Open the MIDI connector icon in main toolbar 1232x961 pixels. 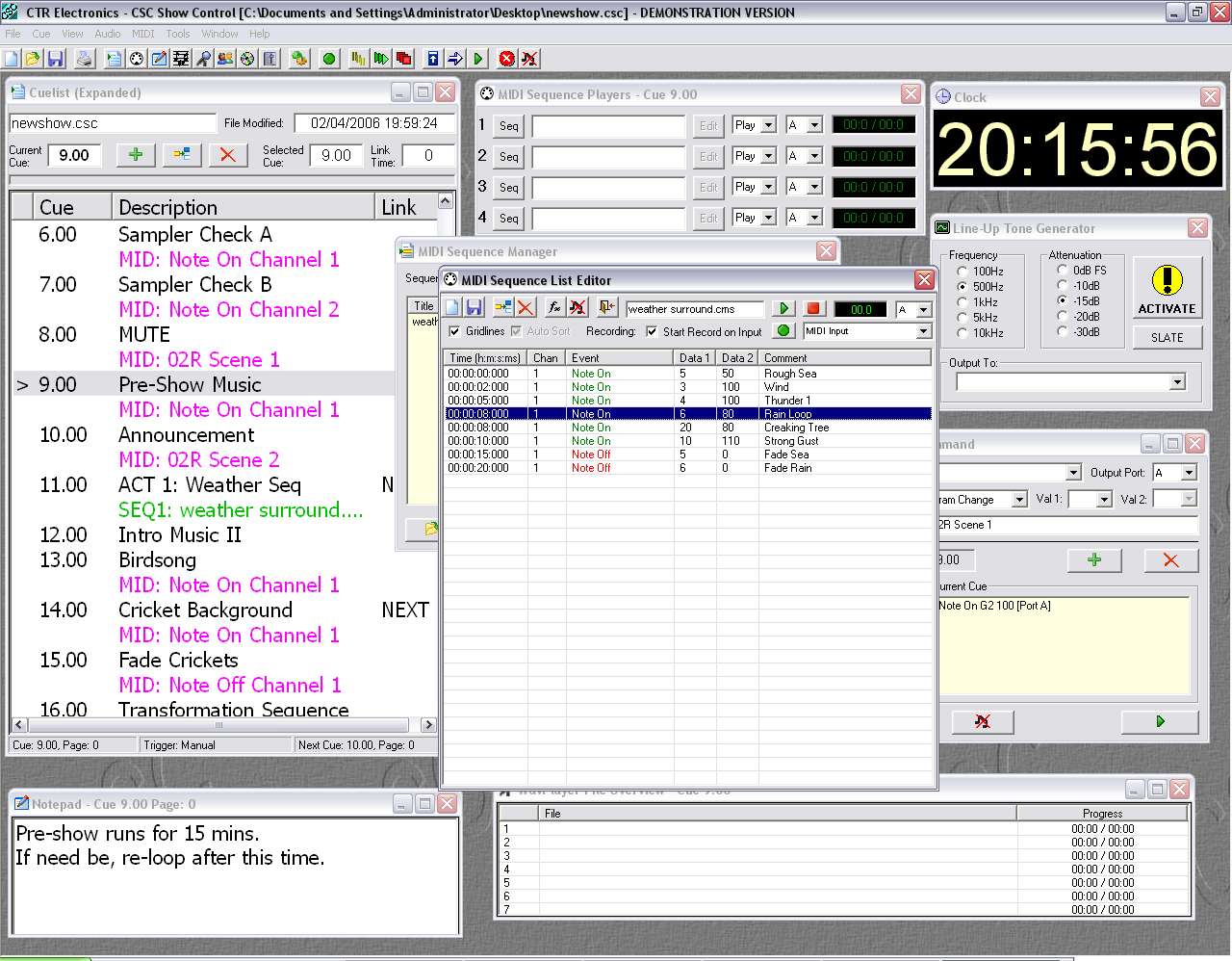(137, 59)
